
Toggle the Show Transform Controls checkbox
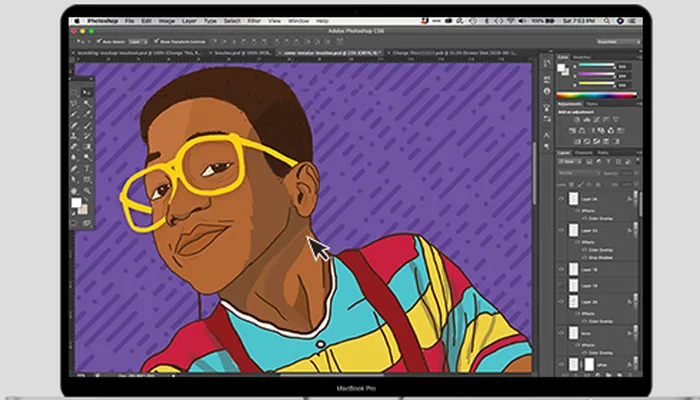click(156, 41)
